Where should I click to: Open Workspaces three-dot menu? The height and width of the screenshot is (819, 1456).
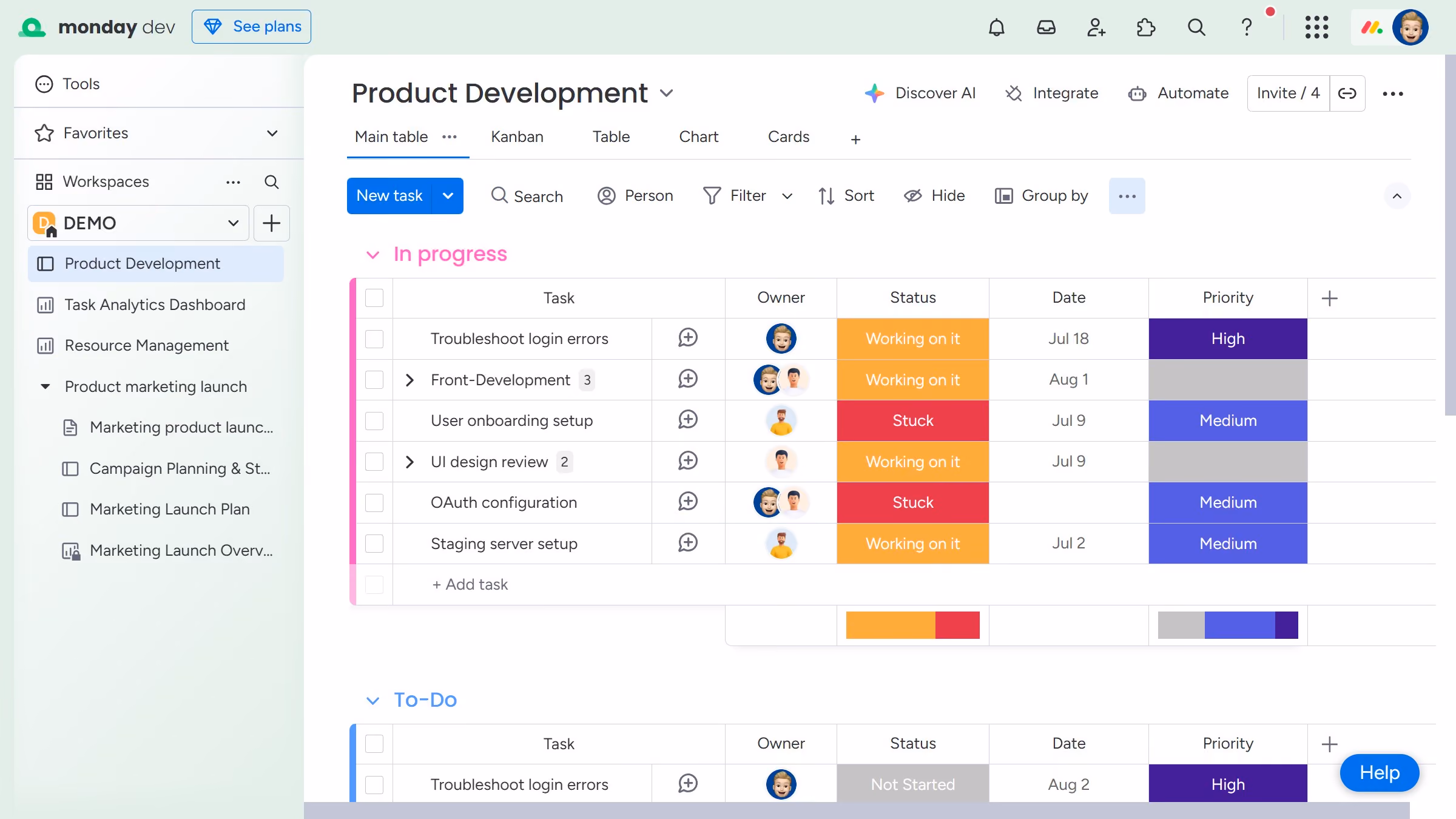234,182
